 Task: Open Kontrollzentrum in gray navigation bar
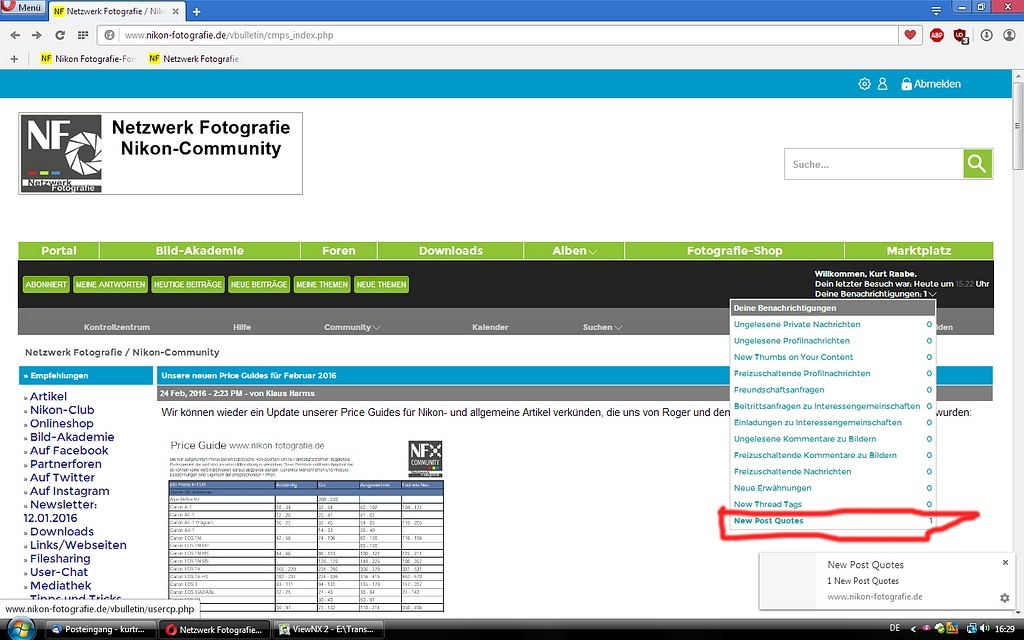tap(117, 327)
